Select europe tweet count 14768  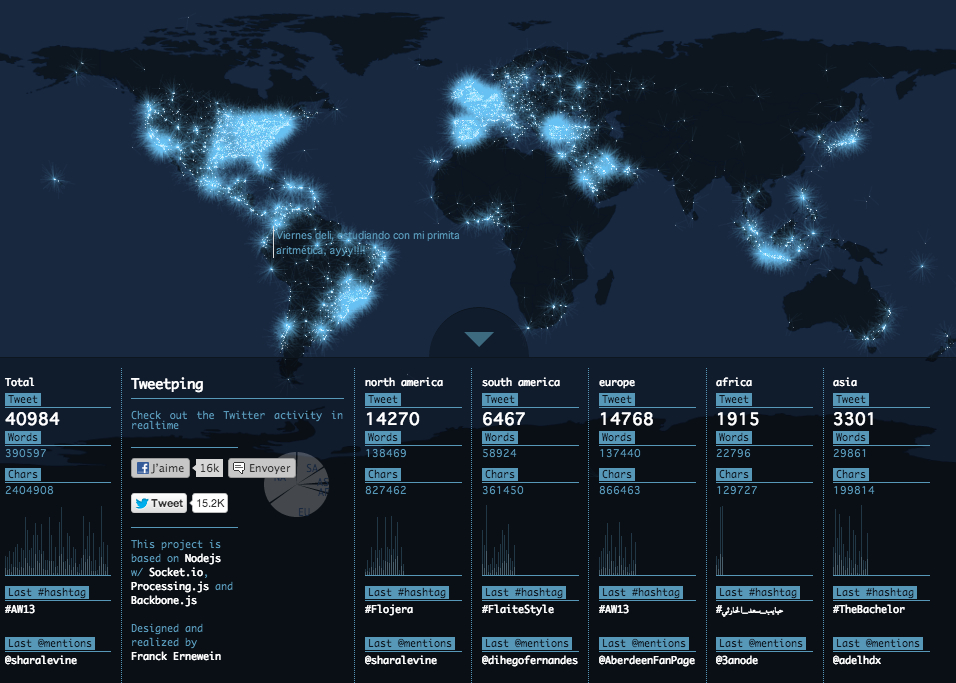(x=626, y=419)
